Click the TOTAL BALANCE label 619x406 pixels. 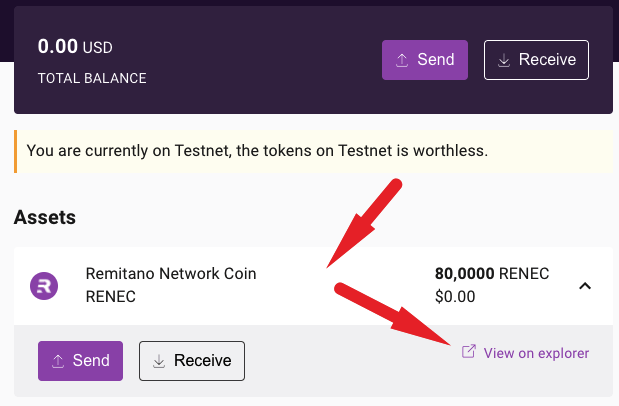[x=92, y=78]
